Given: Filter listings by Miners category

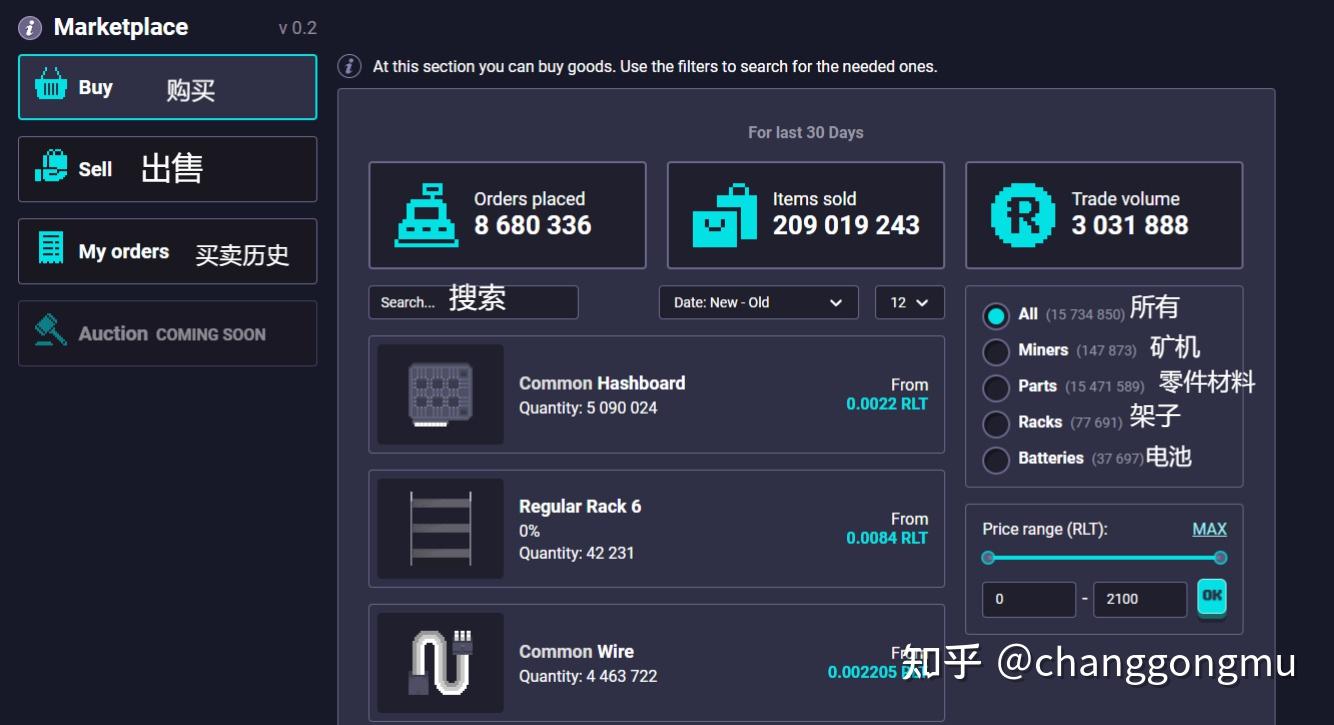Looking at the screenshot, I should click(x=996, y=351).
